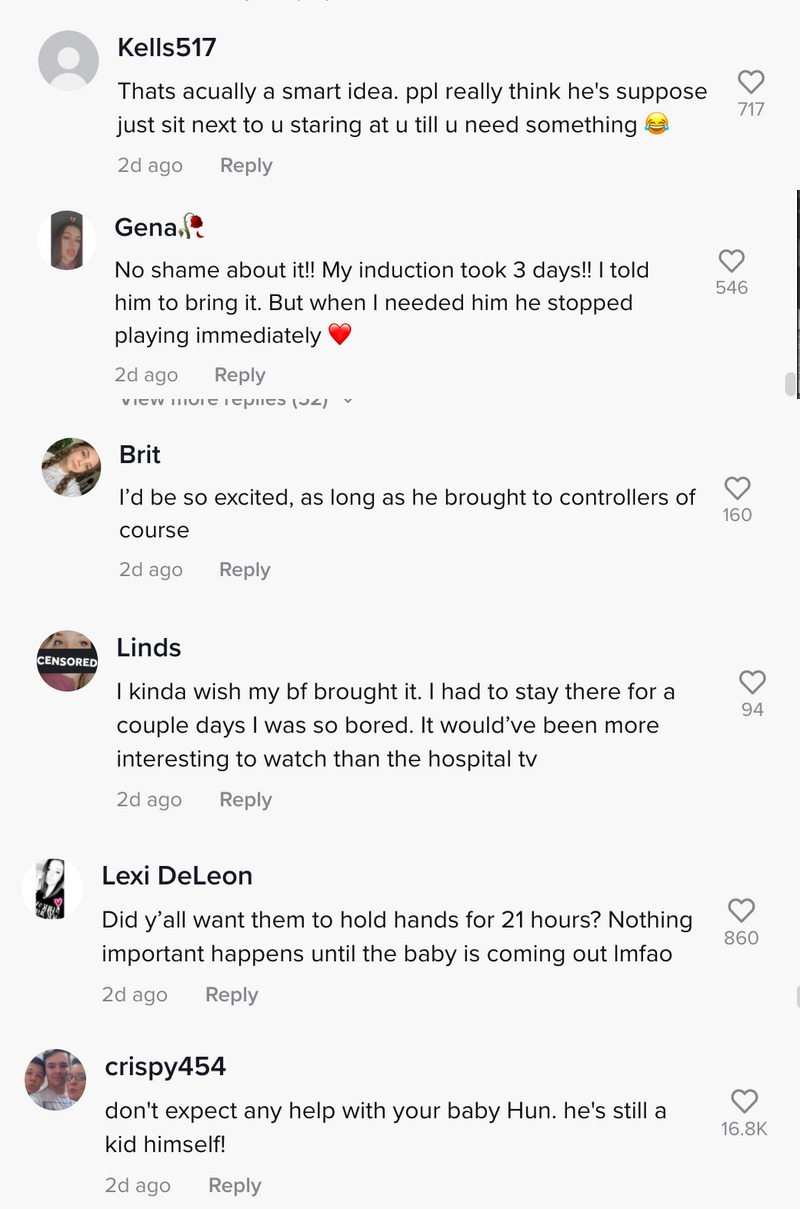Reply to Brit's comment
The image size is (800, 1209).
[x=245, y=569]
